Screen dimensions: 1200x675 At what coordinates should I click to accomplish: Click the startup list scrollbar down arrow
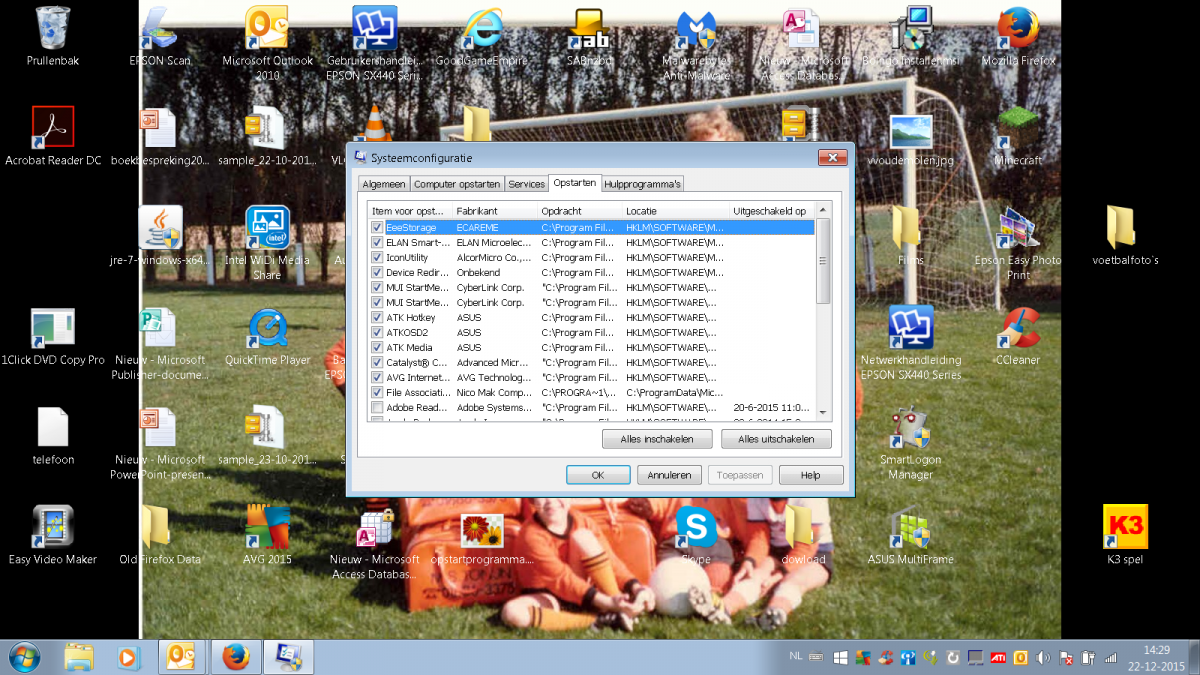823,412
